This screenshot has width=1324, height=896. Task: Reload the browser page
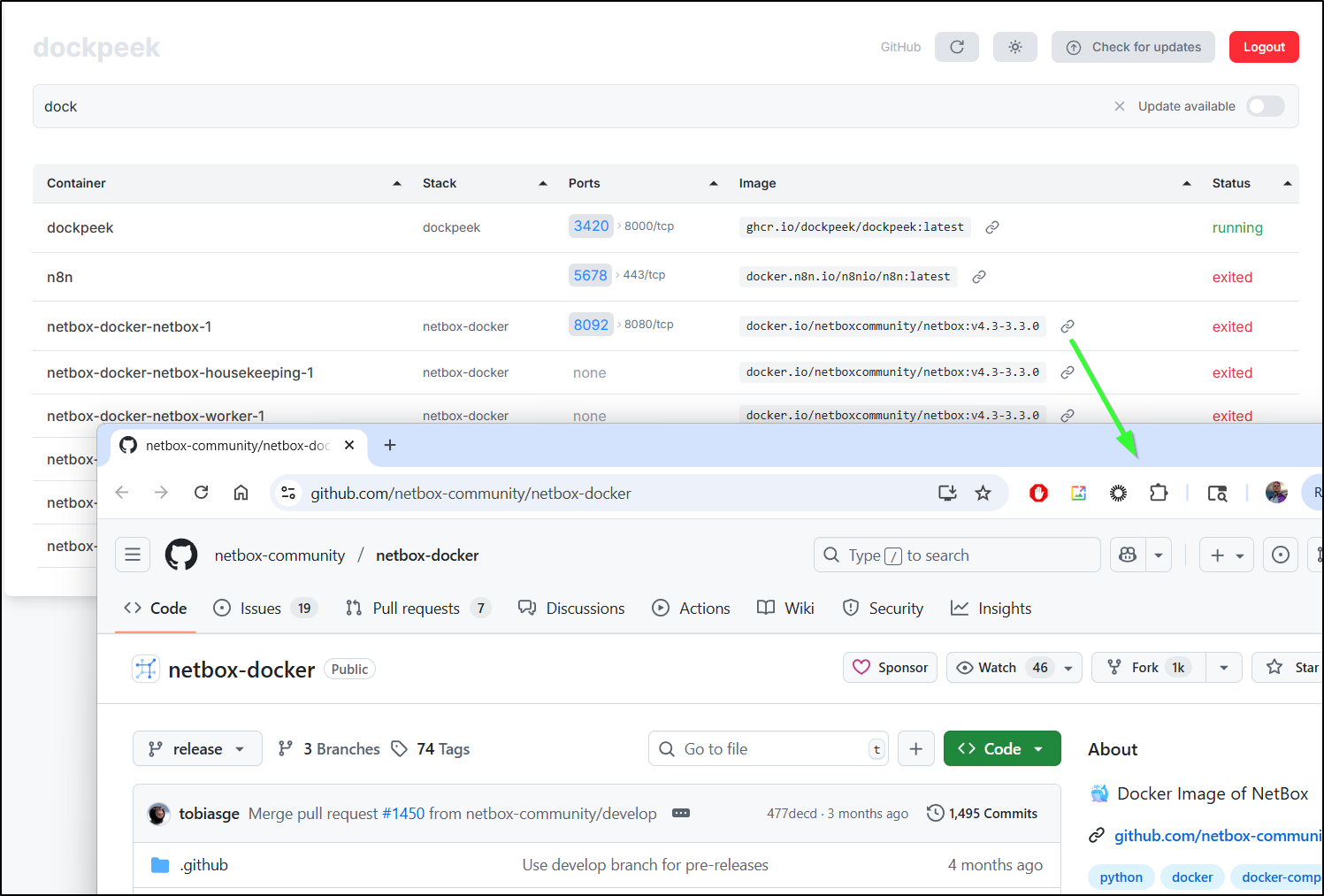[202, 493]
